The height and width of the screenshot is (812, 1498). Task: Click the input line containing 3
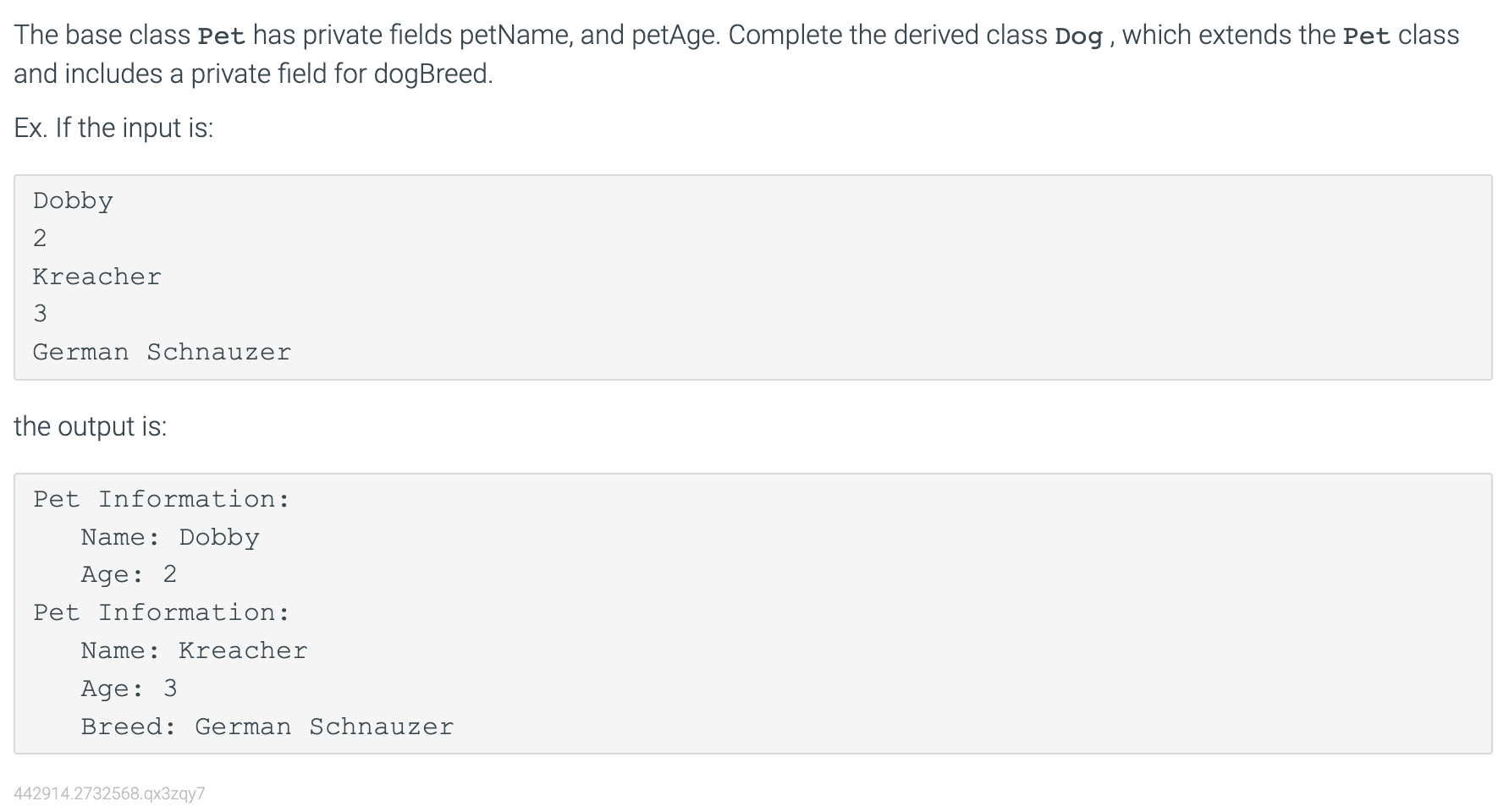(x=40, y=314)
